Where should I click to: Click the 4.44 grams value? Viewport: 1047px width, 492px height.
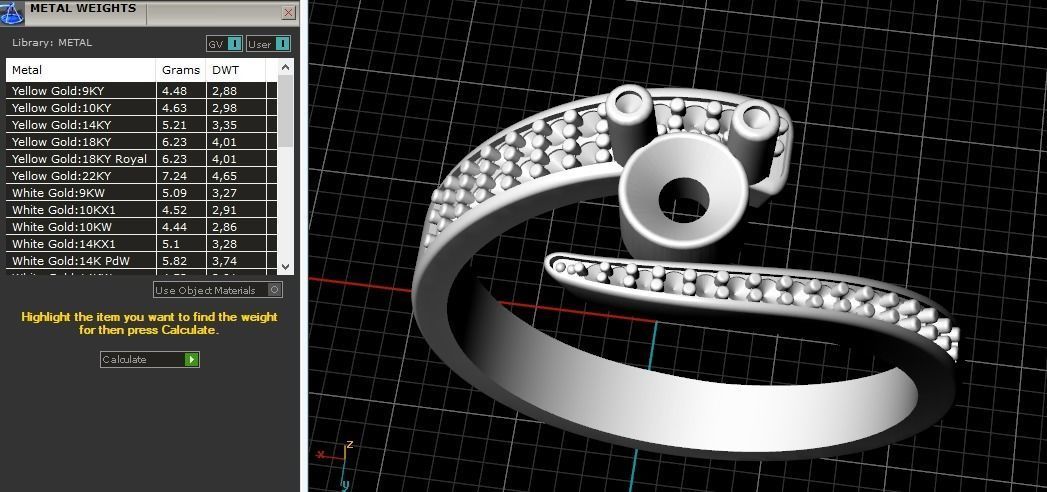tap(174, 227)
